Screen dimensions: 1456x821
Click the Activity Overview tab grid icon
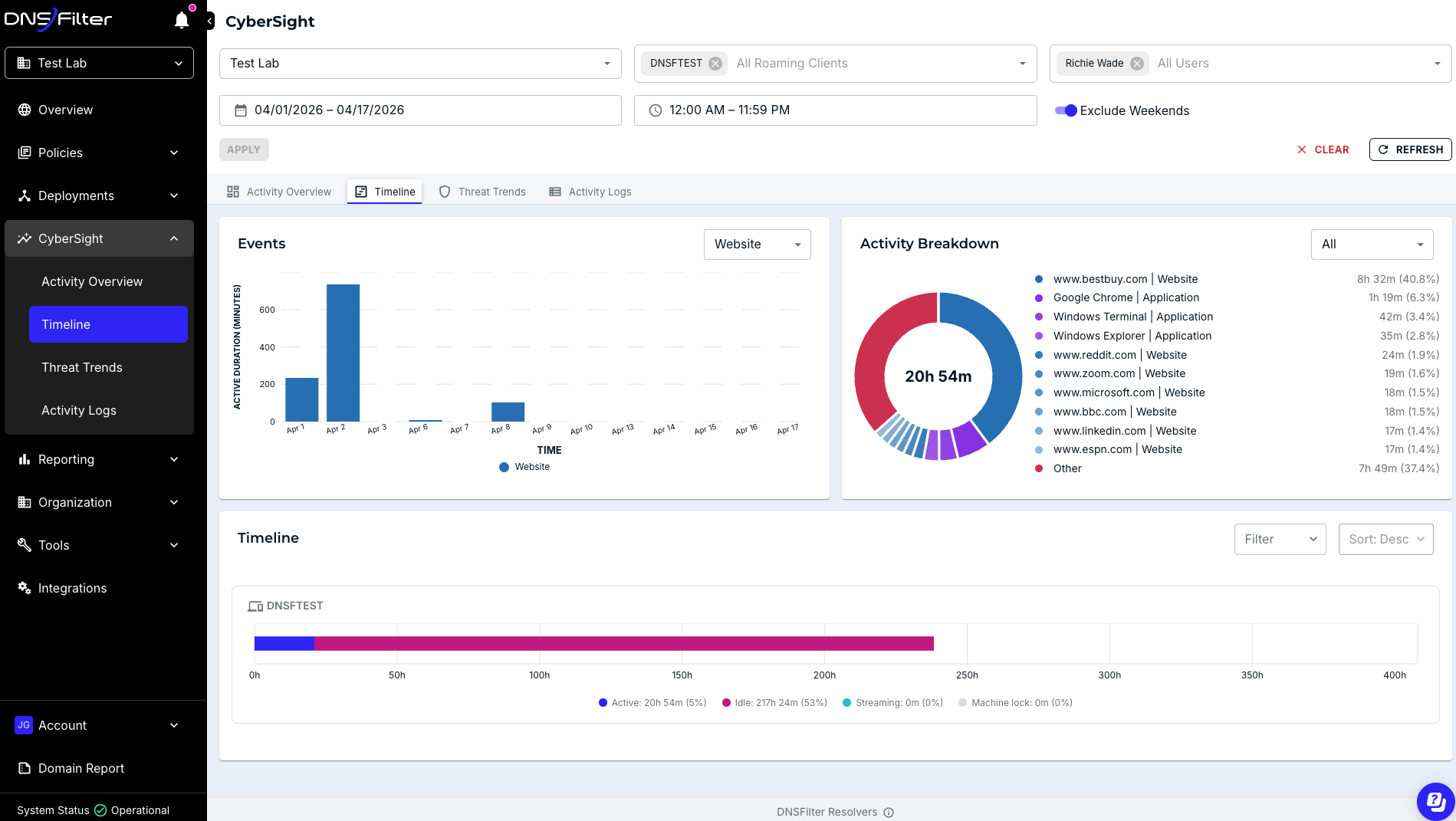[233, 192]
